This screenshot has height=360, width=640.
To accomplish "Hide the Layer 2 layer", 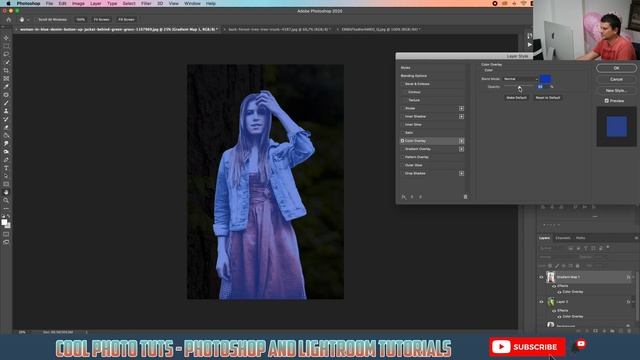I will click(542, 302).
